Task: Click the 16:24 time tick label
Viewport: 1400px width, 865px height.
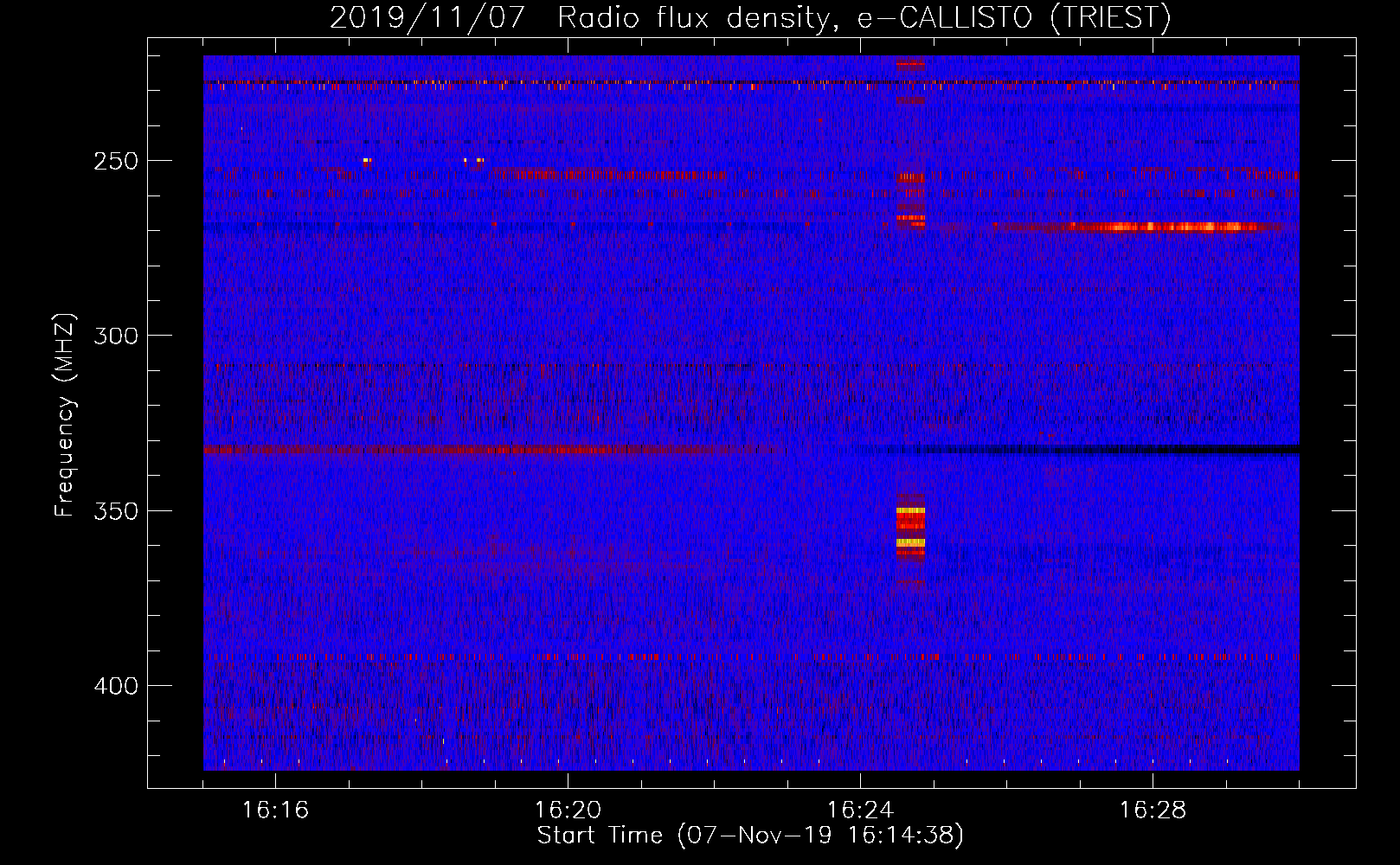Action: 860,811
